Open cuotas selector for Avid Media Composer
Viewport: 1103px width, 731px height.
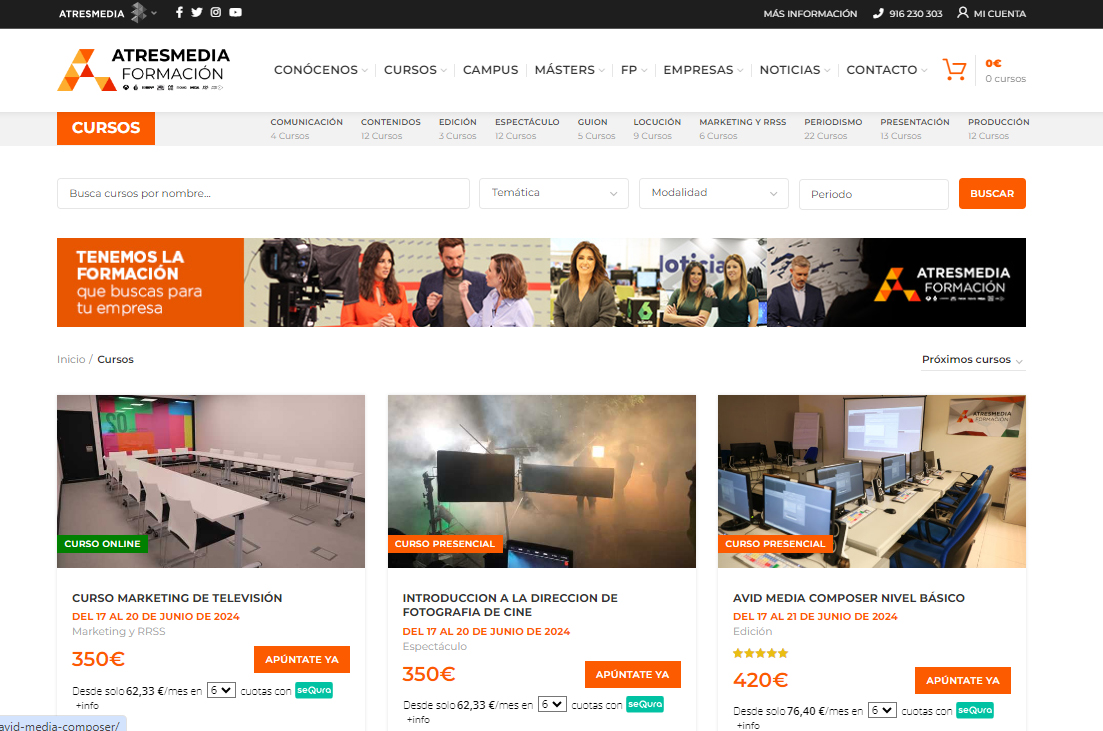(x=882, y=710)
